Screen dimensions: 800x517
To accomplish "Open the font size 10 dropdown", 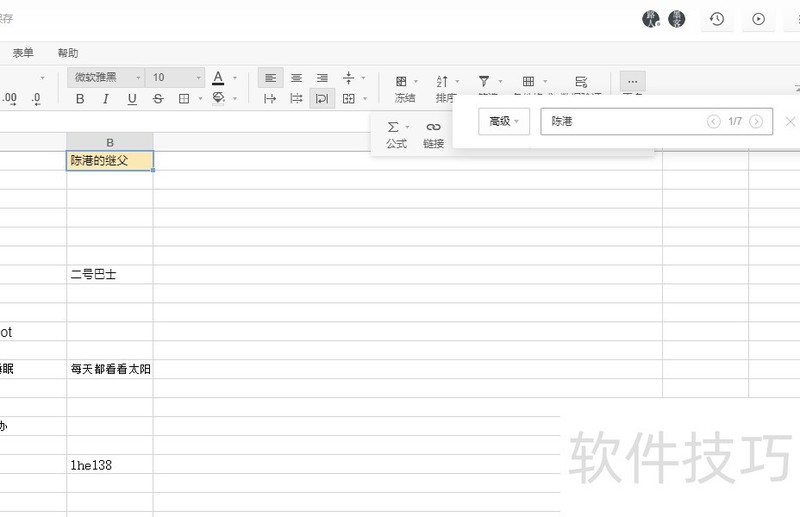I will click(176, 78).
